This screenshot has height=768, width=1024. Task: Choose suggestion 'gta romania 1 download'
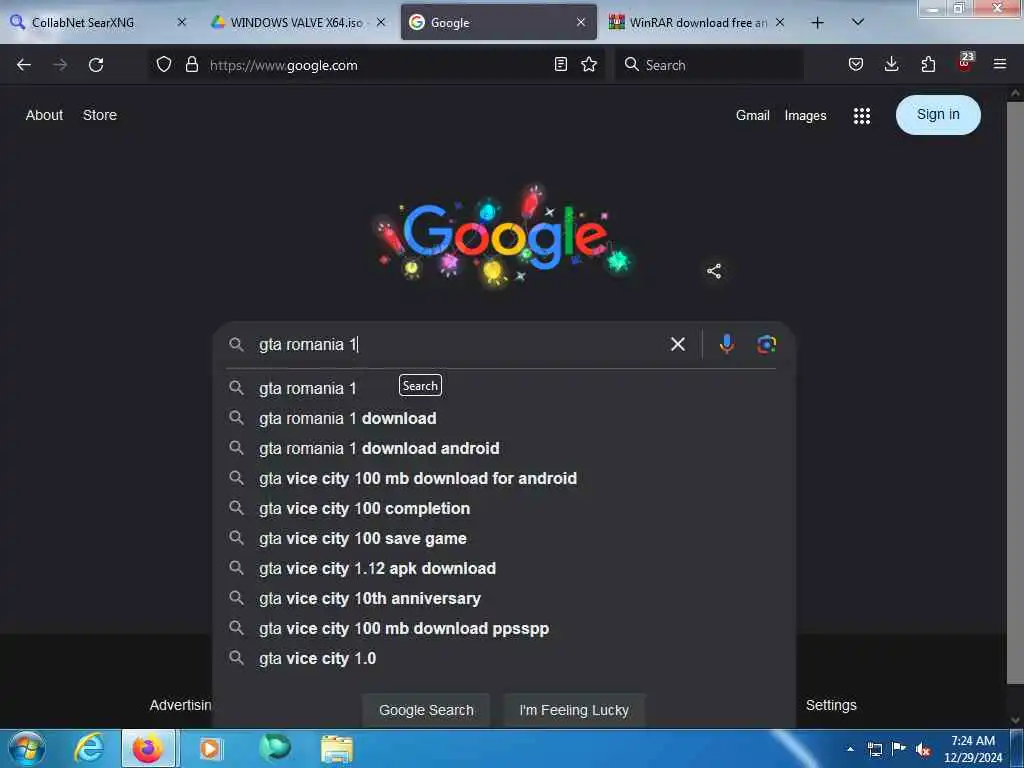(503, 418)
